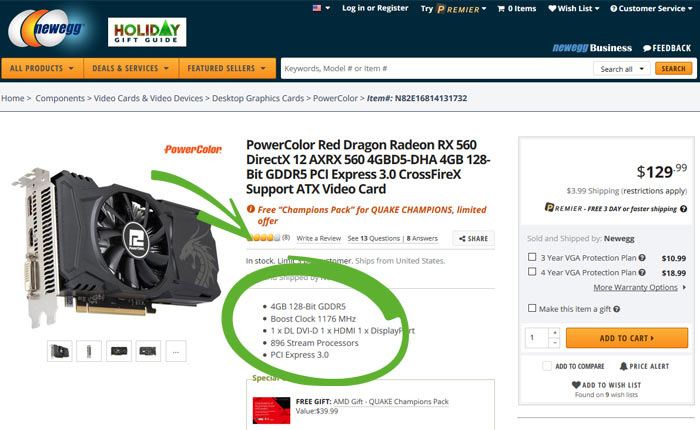Screen dimensions: 700x430
Task: Click the help icon beside Make this item a gift
Action: pos(617,309)
